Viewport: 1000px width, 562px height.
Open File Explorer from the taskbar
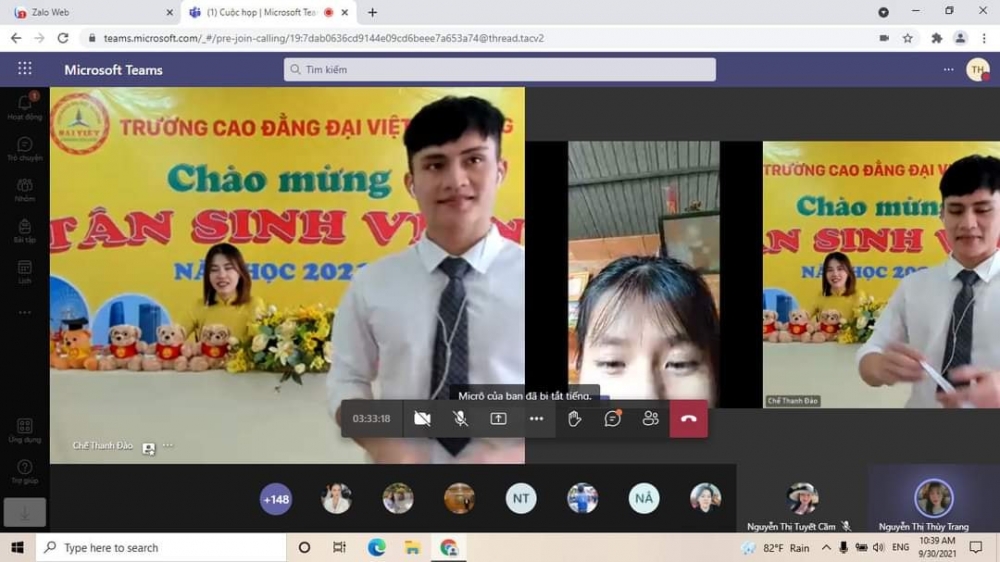(412, 547)
